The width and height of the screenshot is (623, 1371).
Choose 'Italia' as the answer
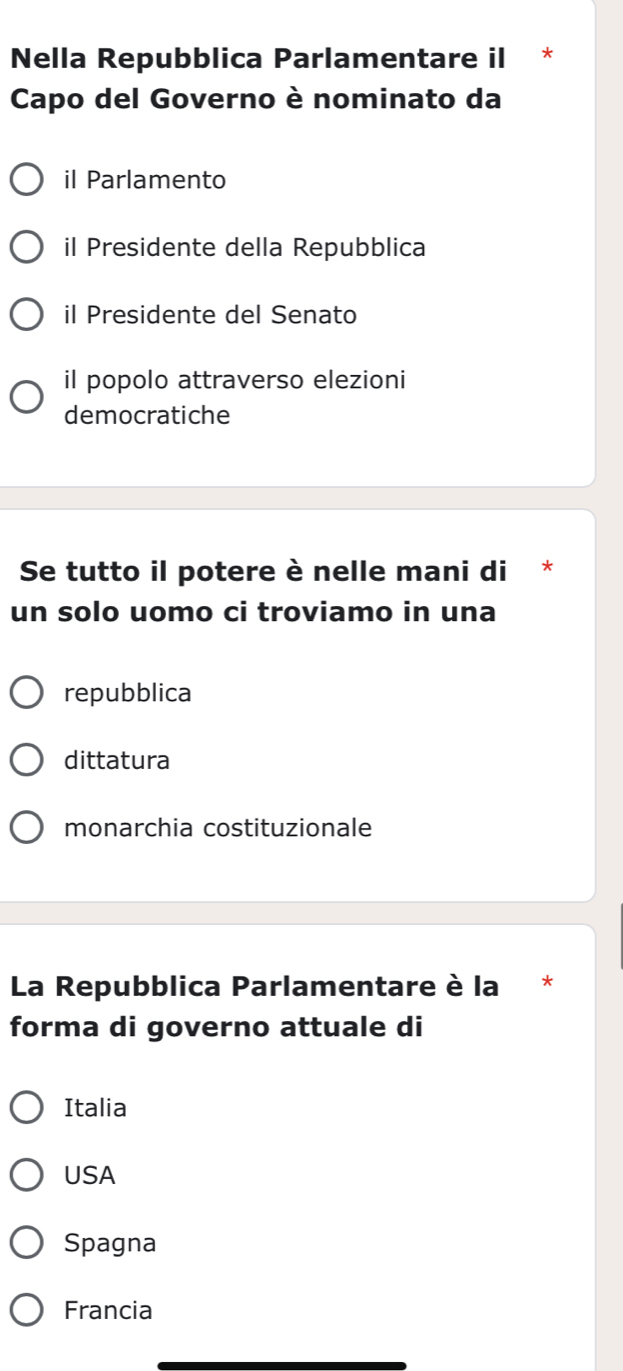point(27,1108)
